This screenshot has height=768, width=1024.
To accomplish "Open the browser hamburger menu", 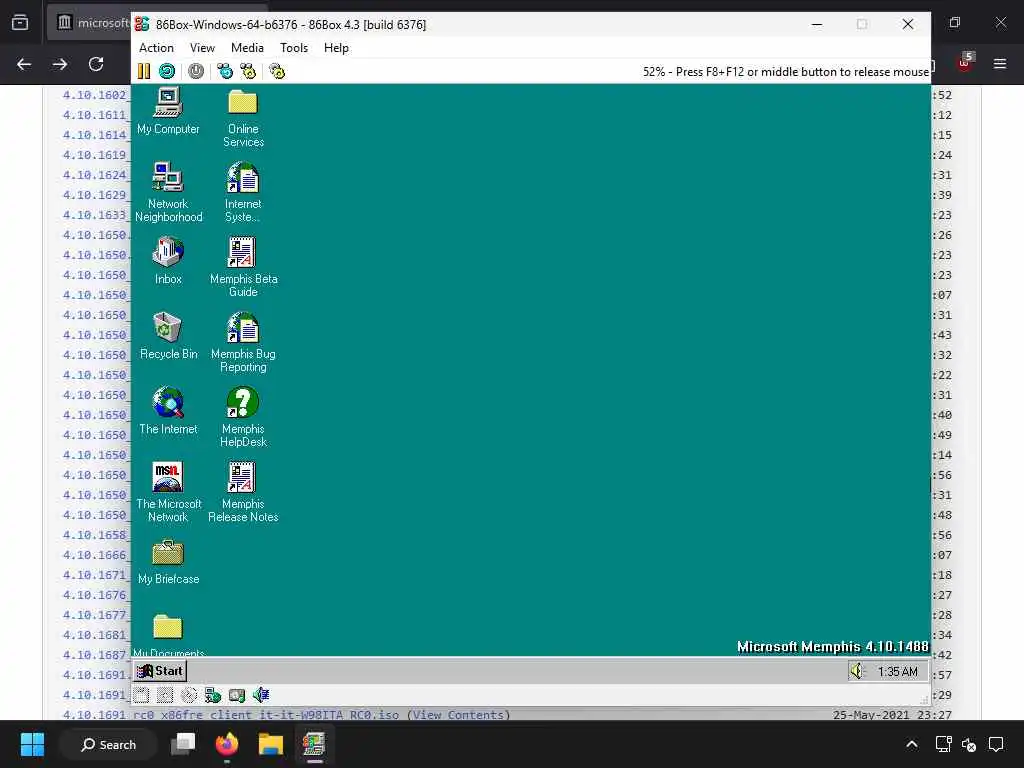I will click(x=1000, y=63).
